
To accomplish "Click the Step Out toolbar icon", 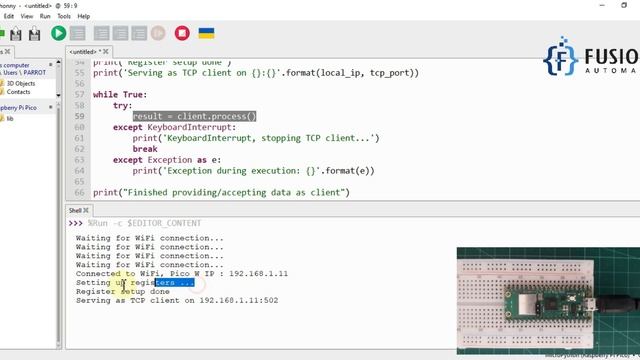I will [139, 33].
